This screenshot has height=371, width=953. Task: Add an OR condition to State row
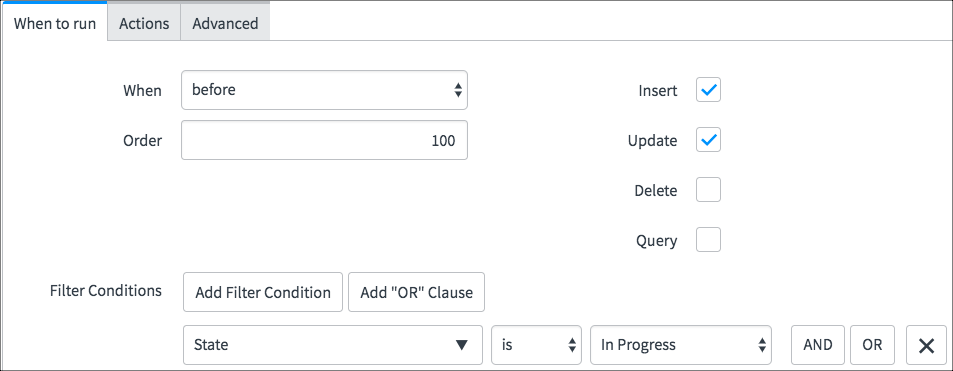click(872, 345)
